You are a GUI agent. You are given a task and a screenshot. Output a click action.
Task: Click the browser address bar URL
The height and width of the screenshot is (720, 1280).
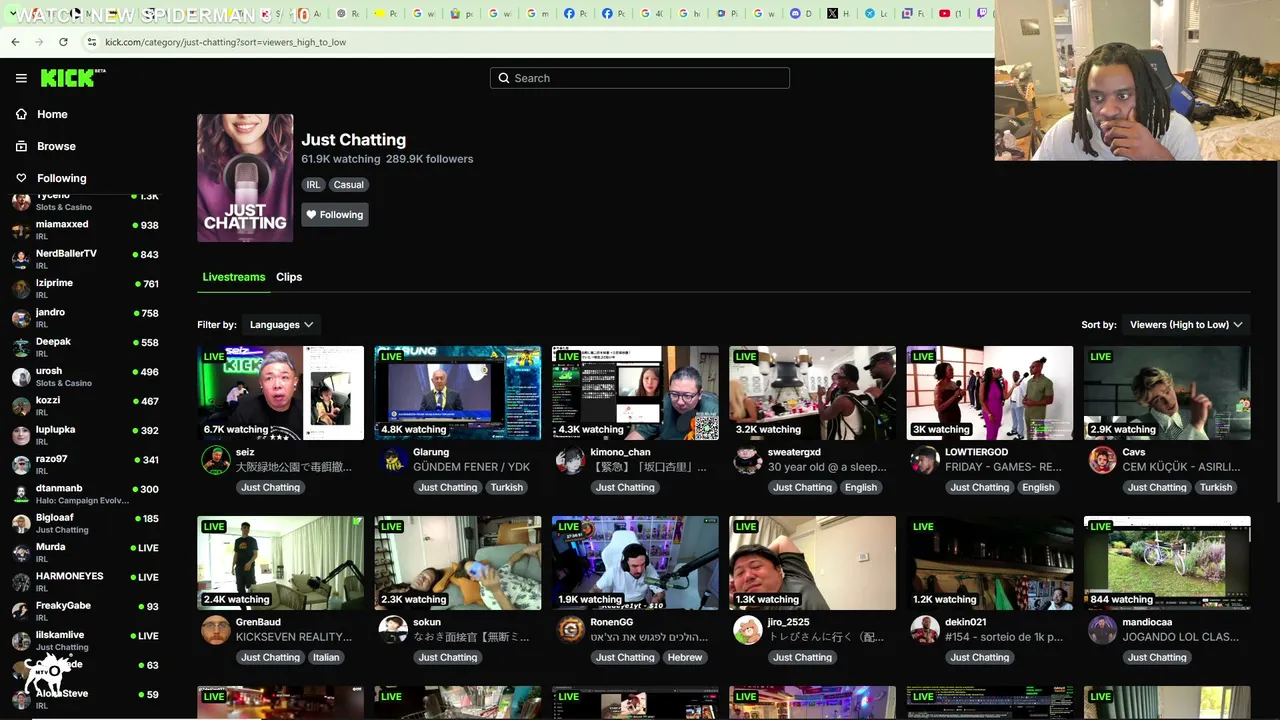(x=226, y=42)
